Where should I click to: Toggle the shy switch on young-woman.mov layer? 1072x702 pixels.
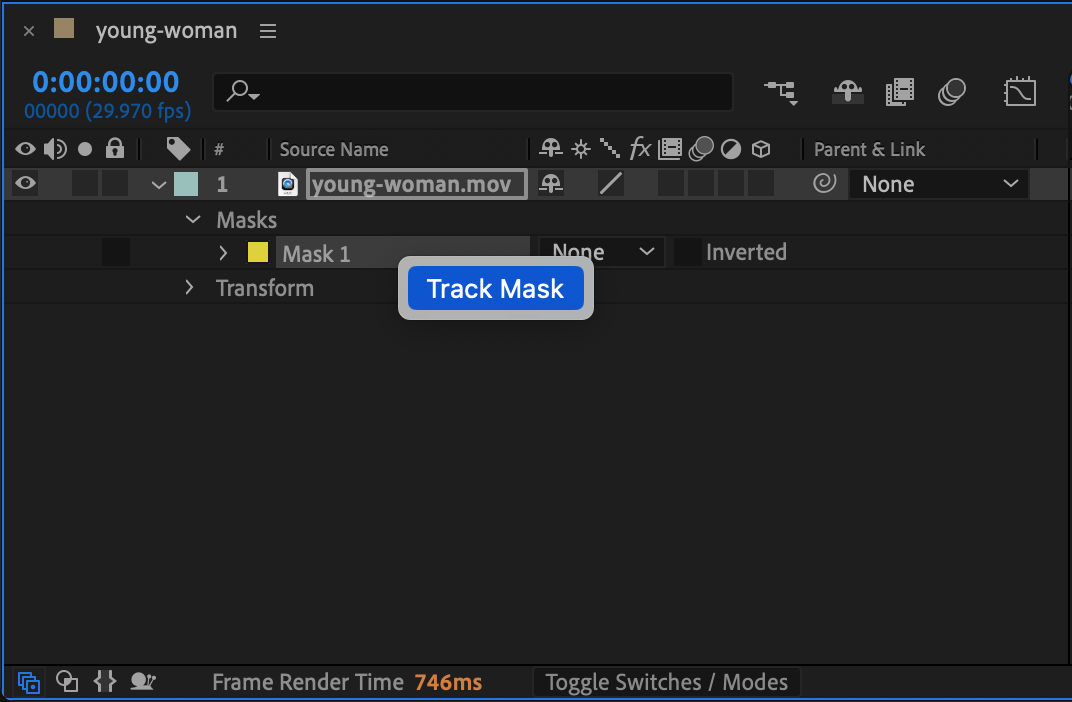pyautogui.click(x=551, y=183)
